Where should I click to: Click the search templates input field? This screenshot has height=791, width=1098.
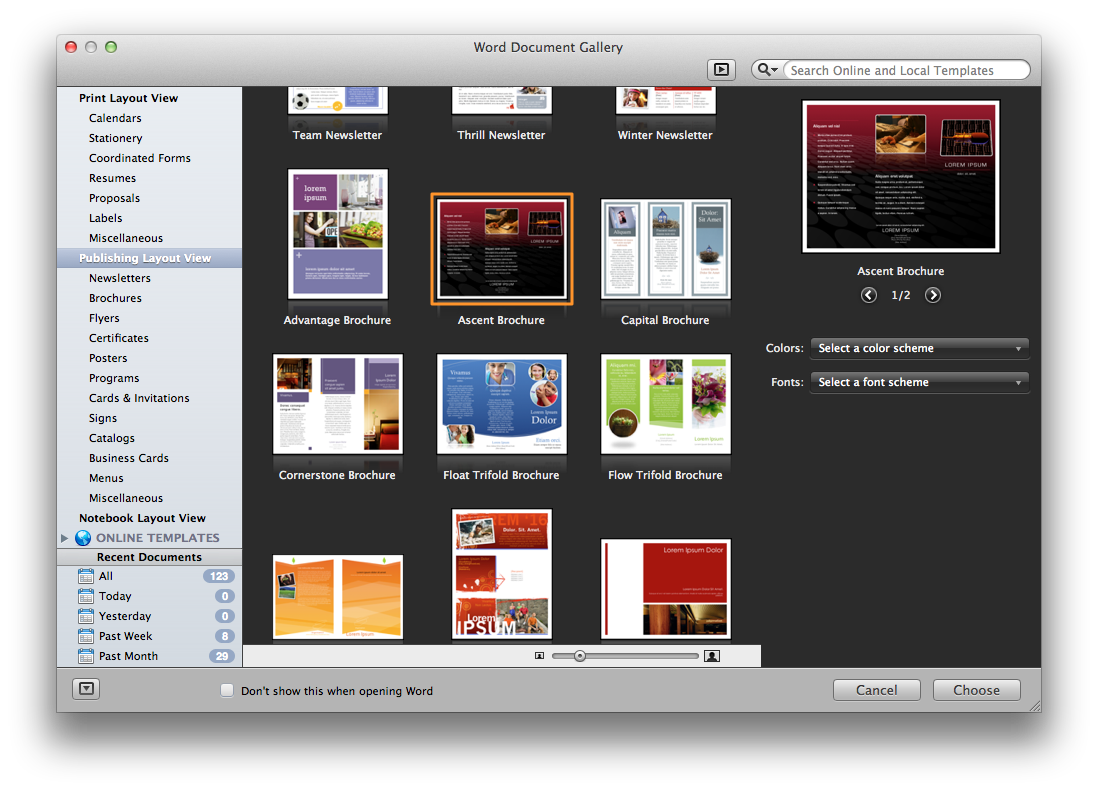point(907,70)
